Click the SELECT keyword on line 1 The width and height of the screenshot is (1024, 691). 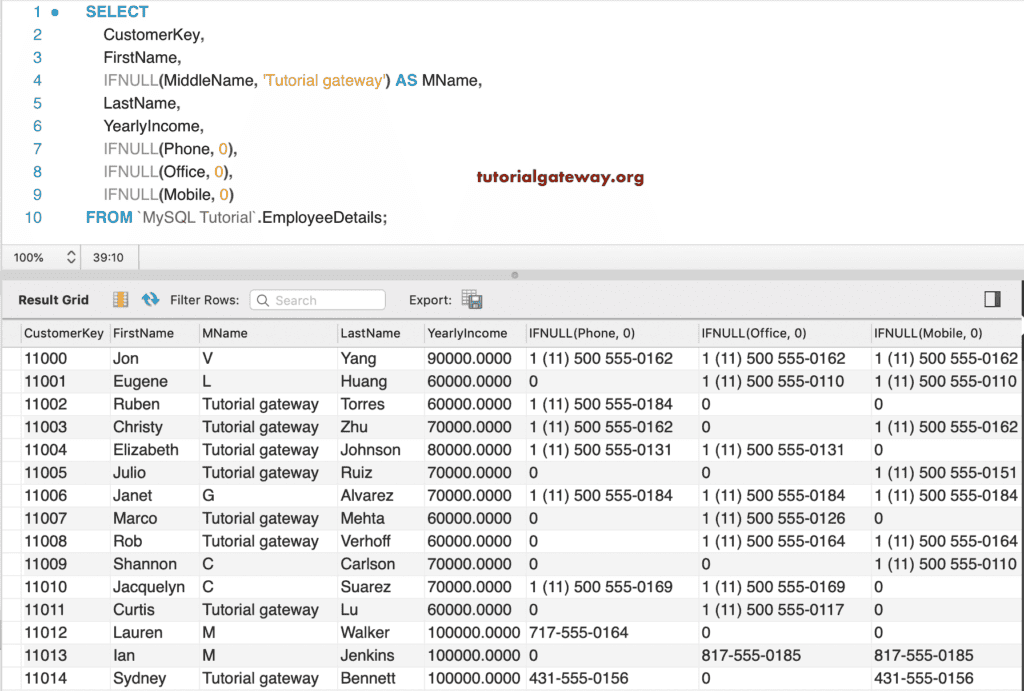[117, 11]
